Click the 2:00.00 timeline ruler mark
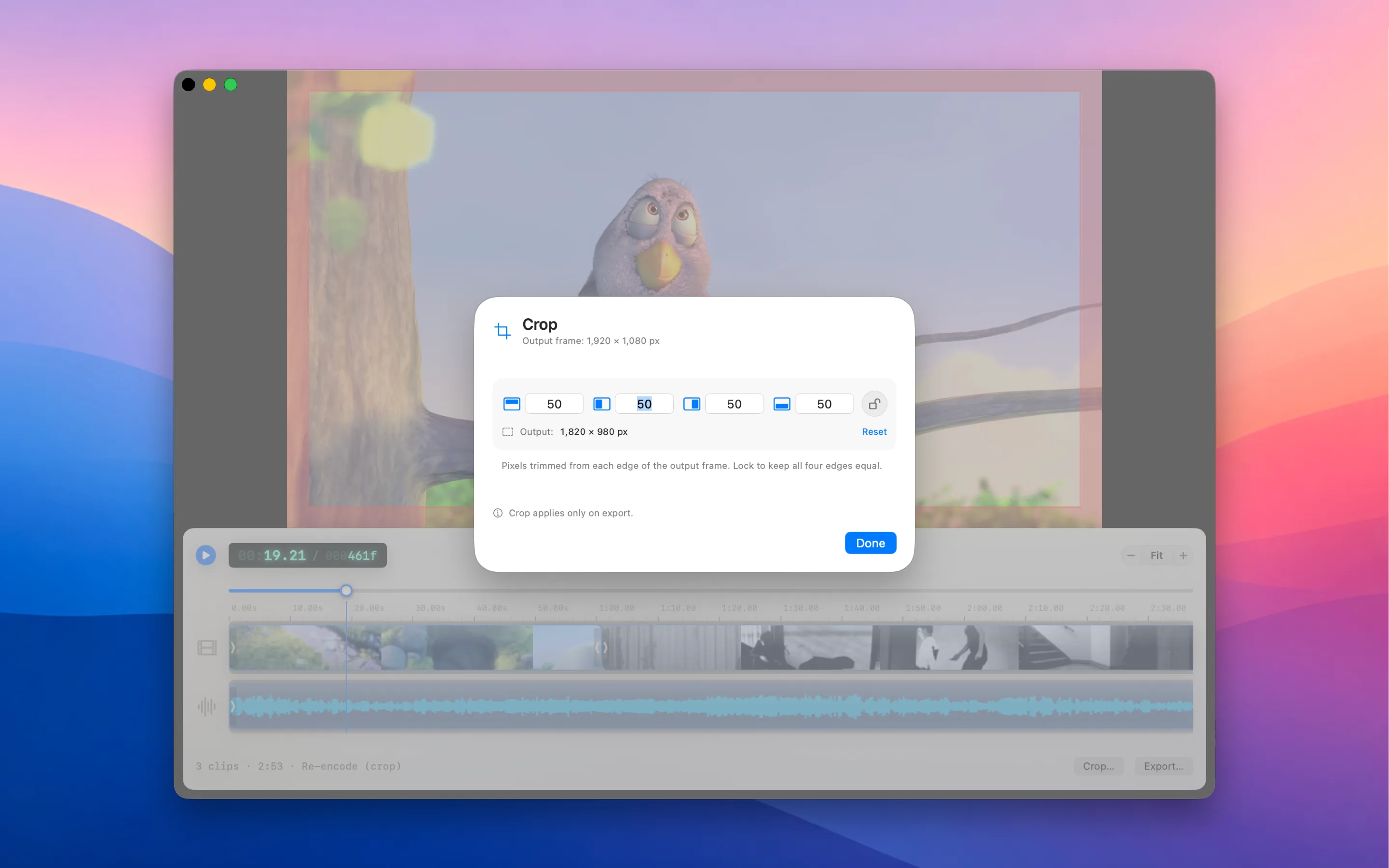The width and height of the screenshot is (1389, 868). (x=984, y=608)
